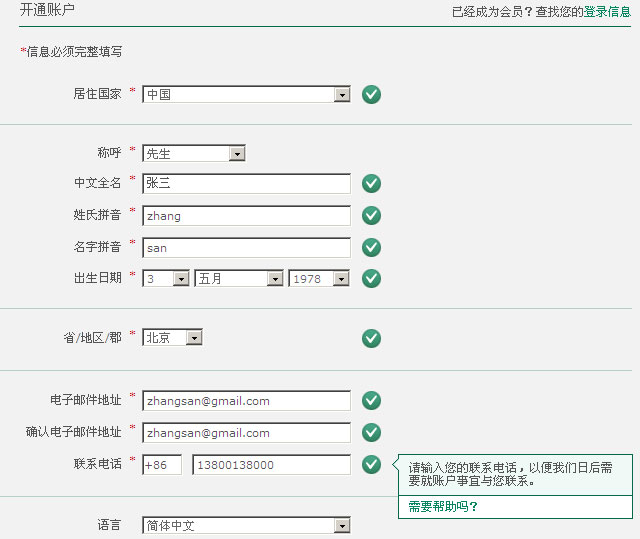Open the 省/地区/郡 province dropdown
The width and height of the screenshot is (640, 539).
click(172, 338)
